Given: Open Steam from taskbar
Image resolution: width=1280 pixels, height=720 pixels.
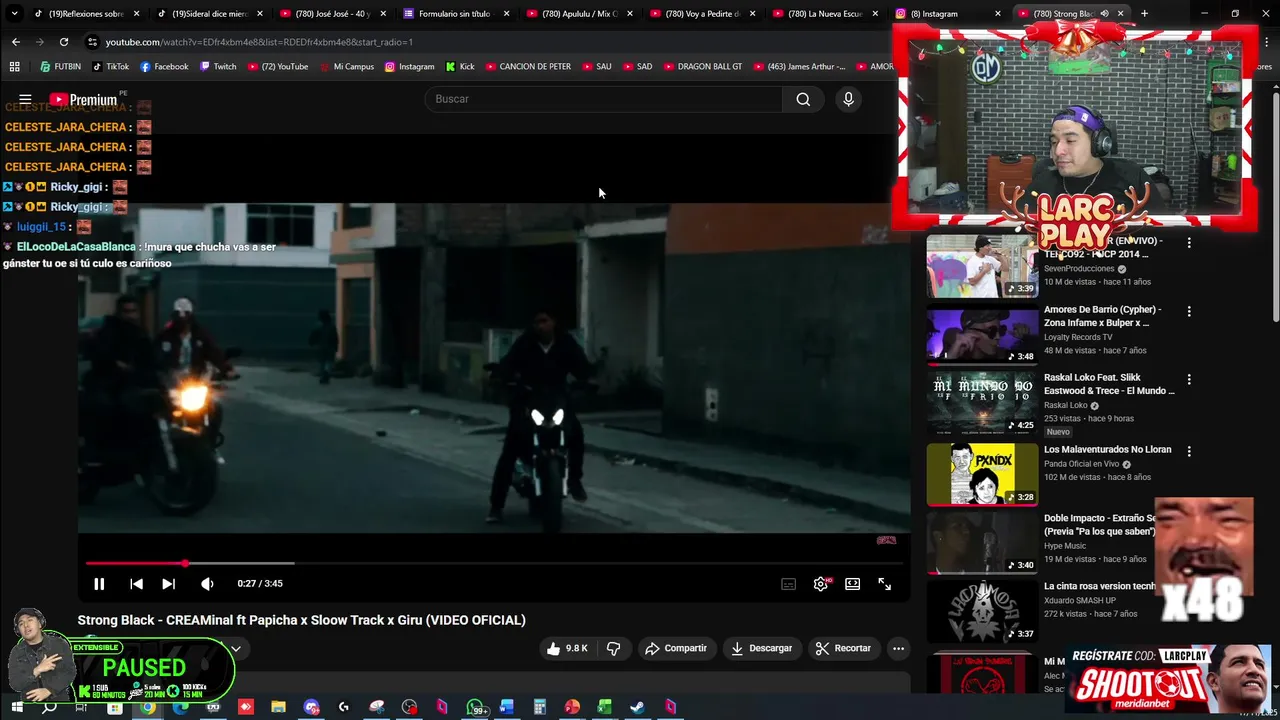Looking at the screenshot, I should click(637, 708).
